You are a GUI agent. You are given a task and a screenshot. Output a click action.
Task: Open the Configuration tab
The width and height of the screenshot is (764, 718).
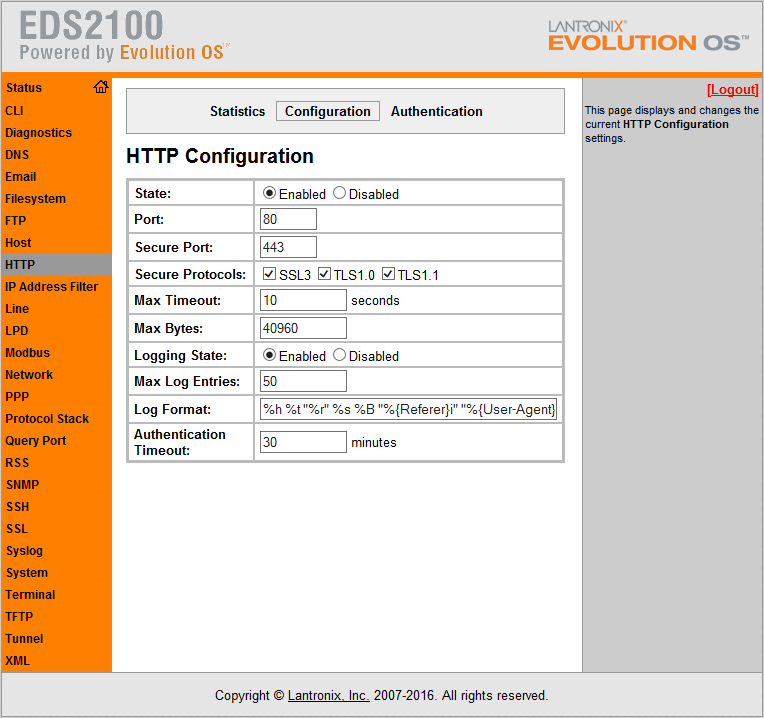coord(327,111)
